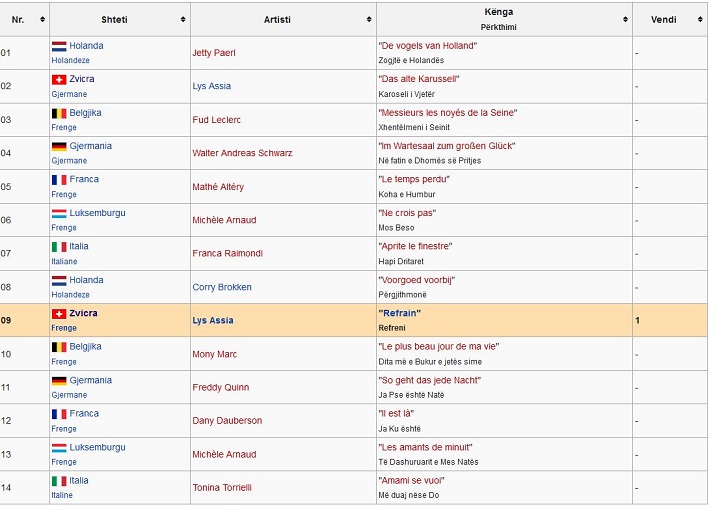Image resolution: width=713 pixels, height=507 pixels.
Task: Click the Belgian flag in row 03
Action: (59, 113)
